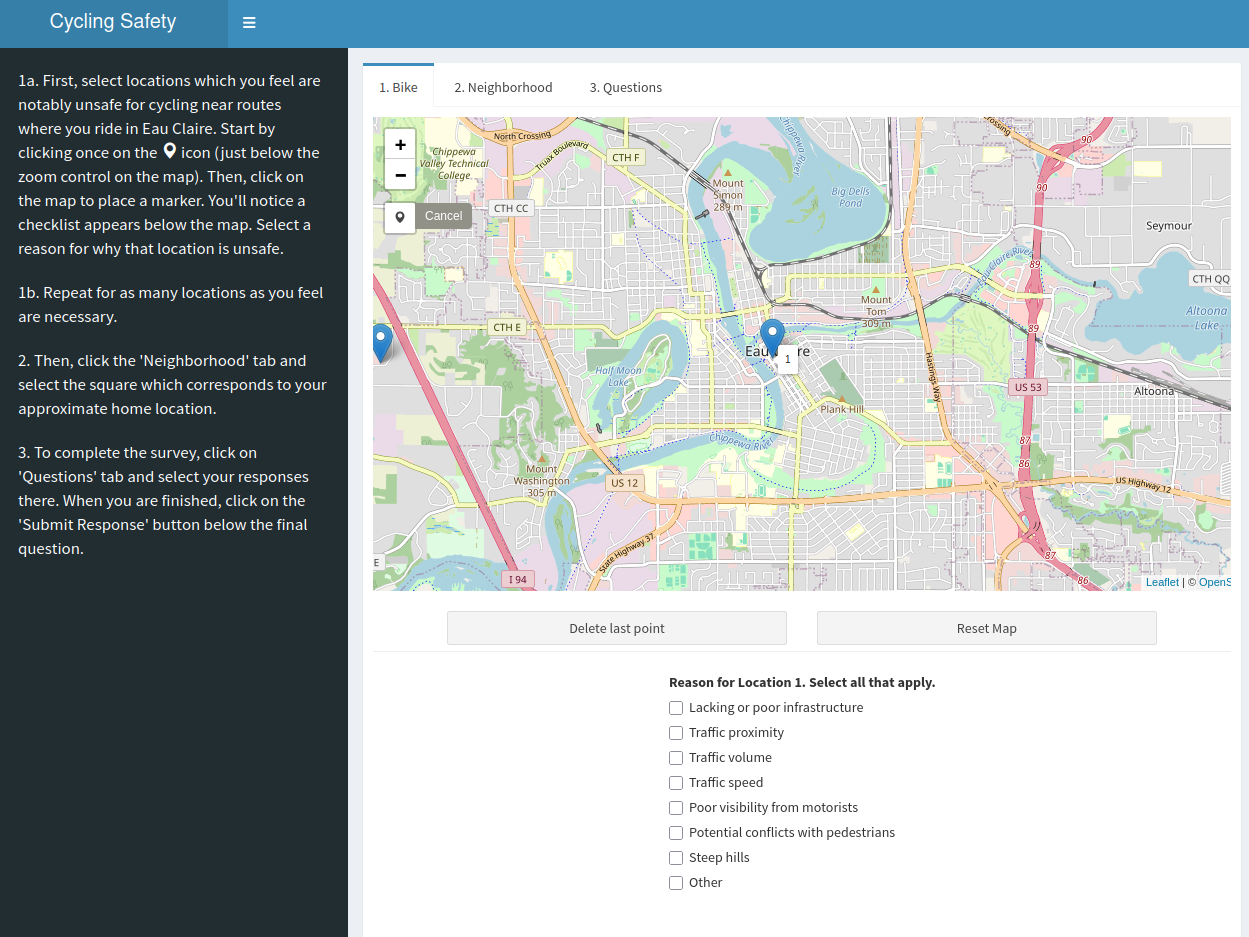The image size is (1249, 937).
Task: Check Potential conflicts with pedestrians
Action: point(676,833)
